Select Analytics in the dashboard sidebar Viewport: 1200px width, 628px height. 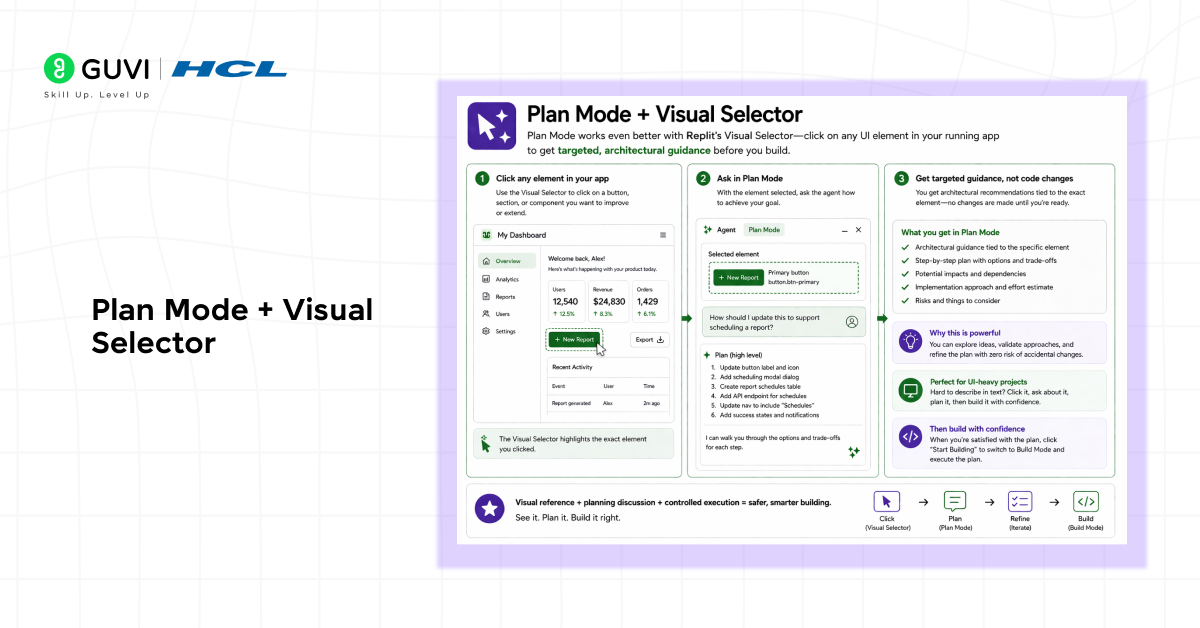[508, 279]
